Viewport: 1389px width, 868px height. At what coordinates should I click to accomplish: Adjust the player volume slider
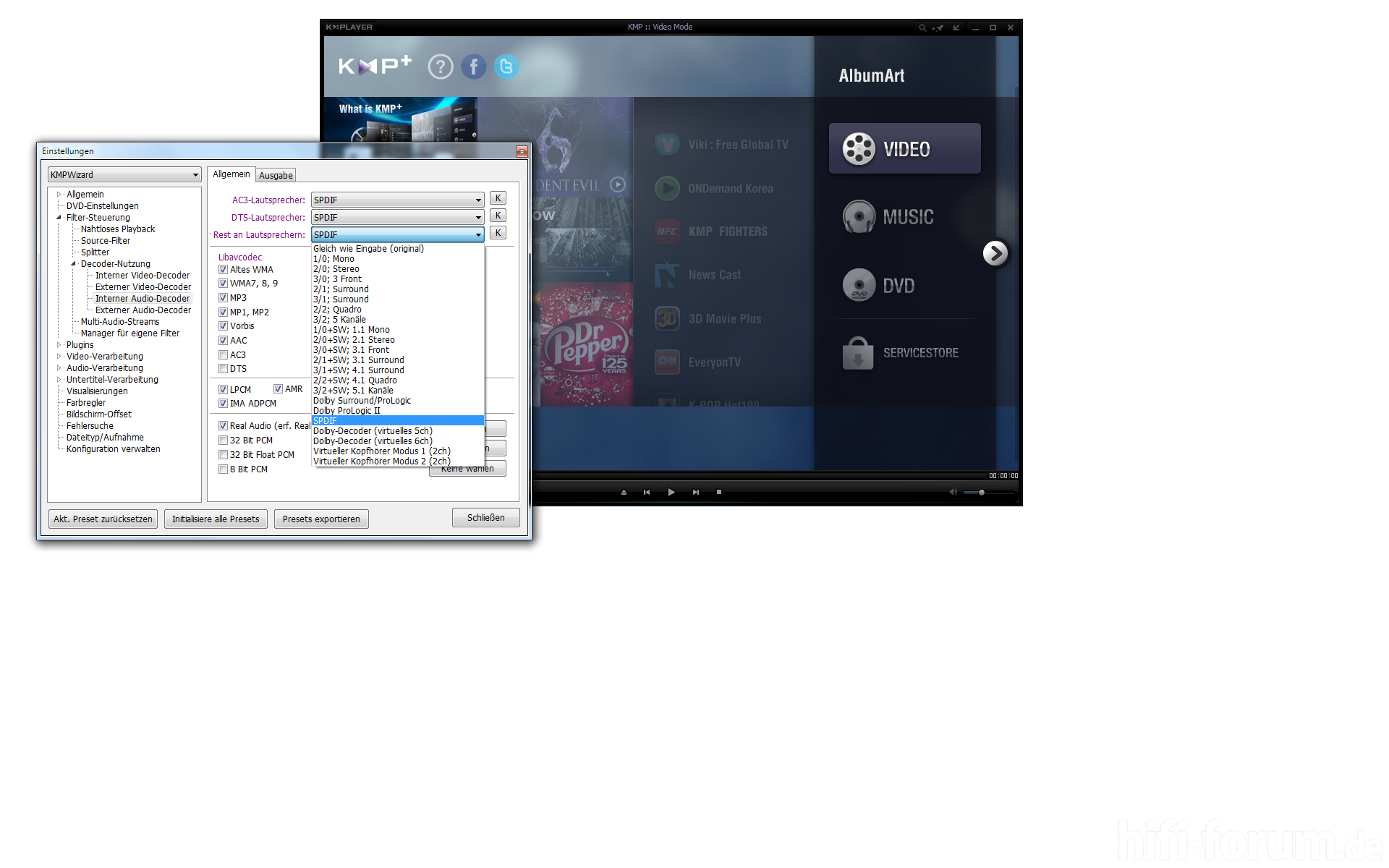pyautogui.click(x=989, y=492)
